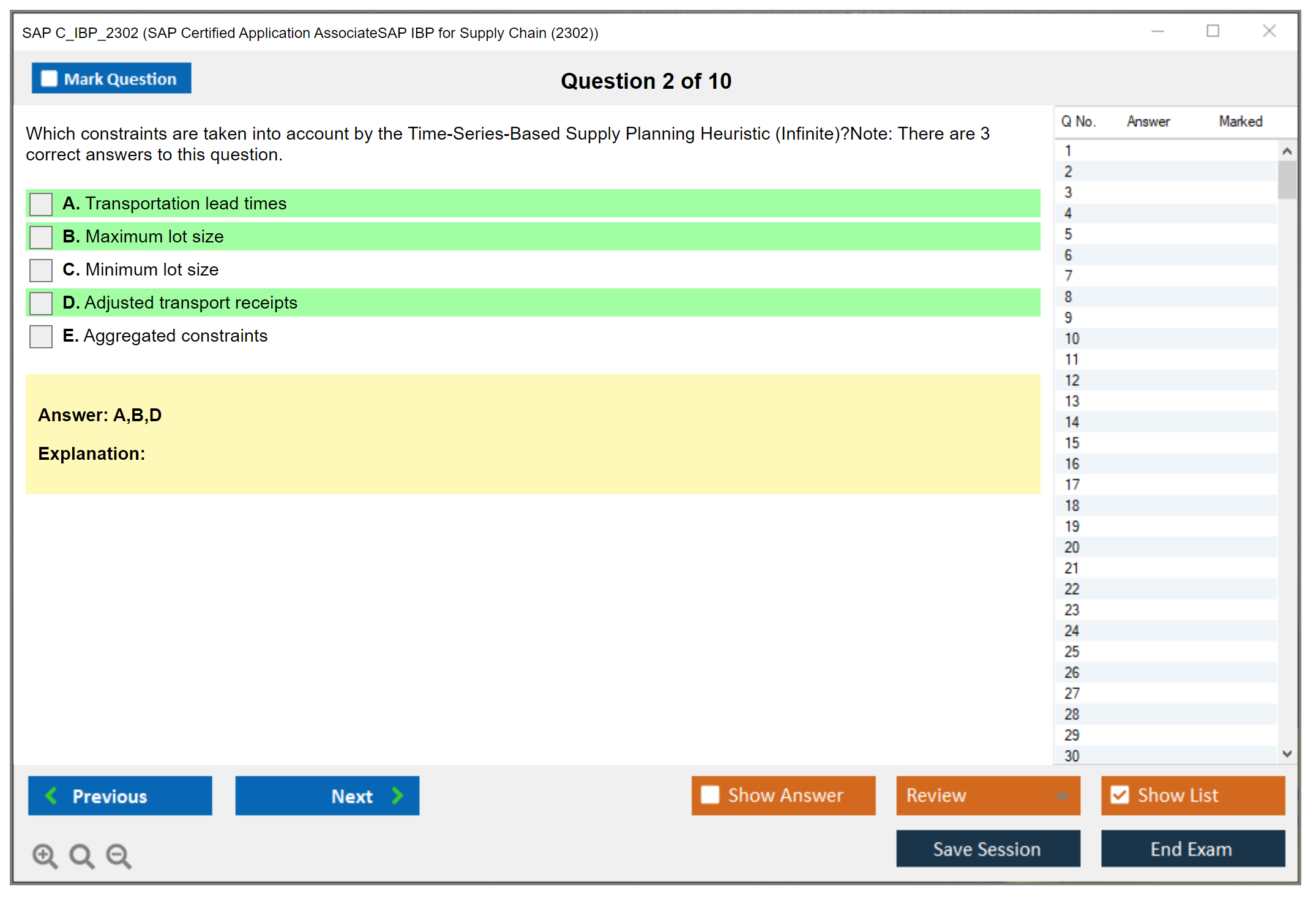
Task: Select question 10 in the list
Action: (x=1072, y=339)
